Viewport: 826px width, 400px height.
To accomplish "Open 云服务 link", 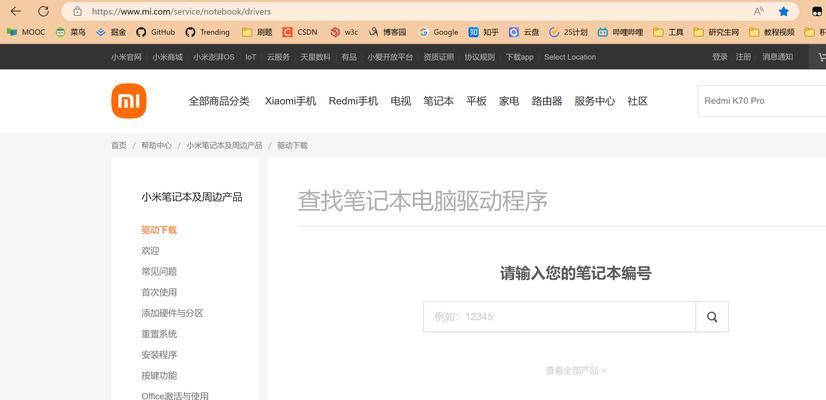I will 278,57.
